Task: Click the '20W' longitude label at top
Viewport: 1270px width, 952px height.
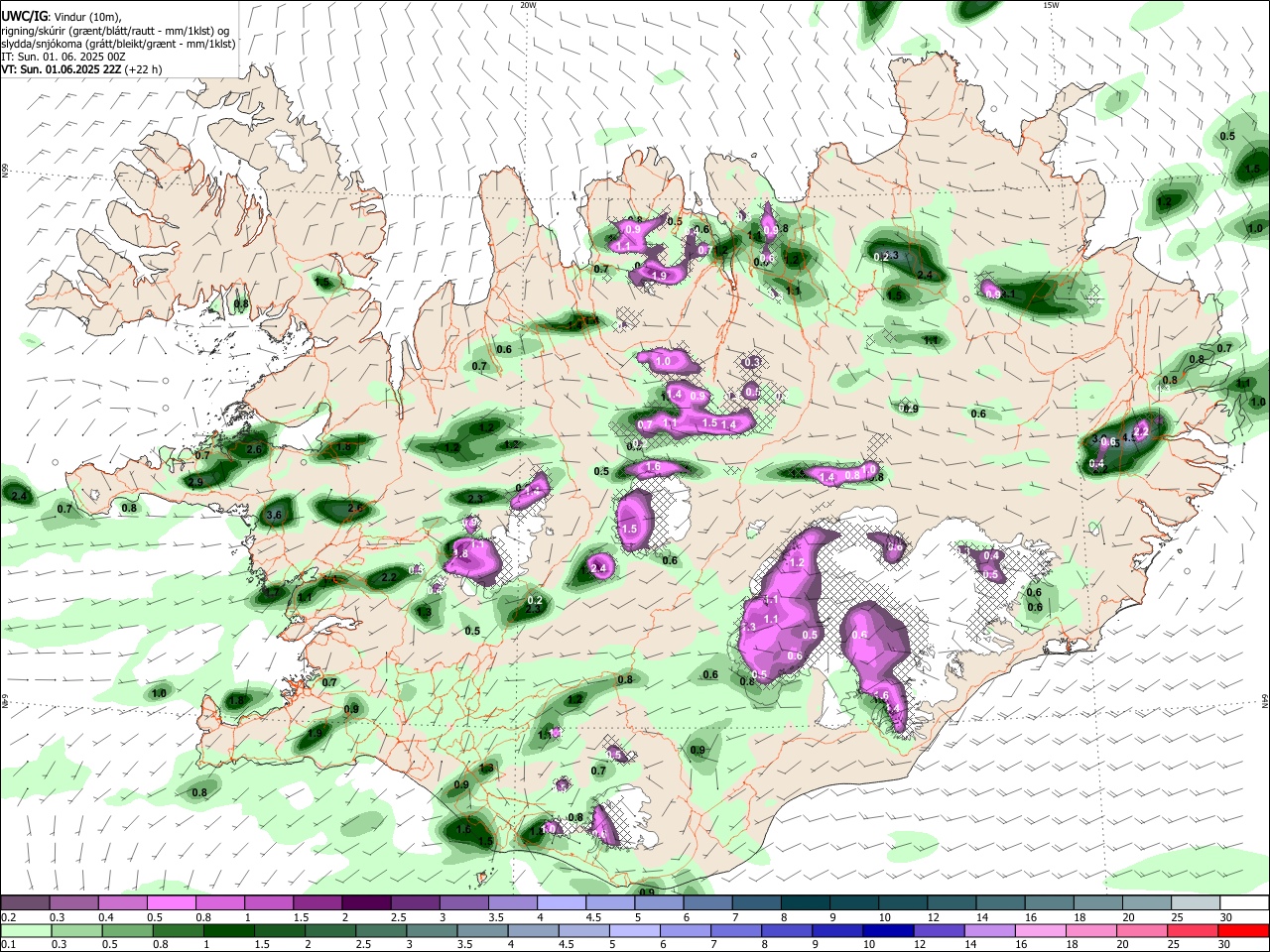Action: click(529, 5)
